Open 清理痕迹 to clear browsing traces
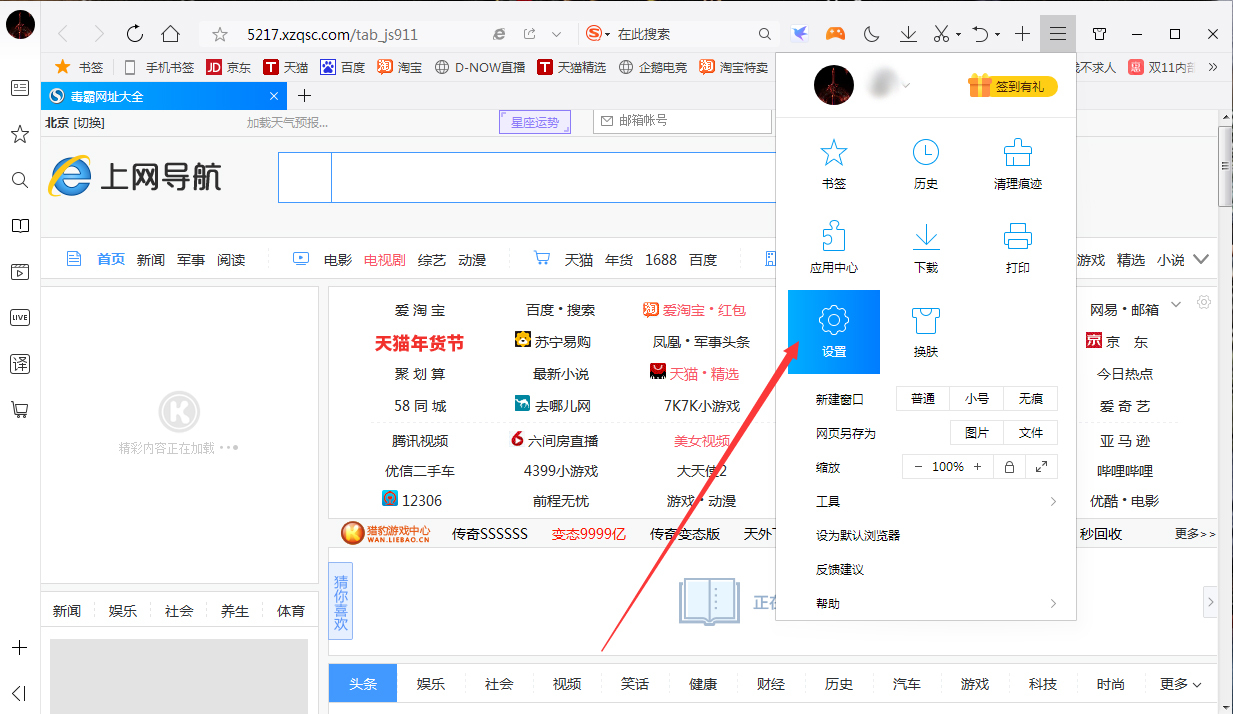The width and height of the screenshot is (1233, 714). [1017, 163]
